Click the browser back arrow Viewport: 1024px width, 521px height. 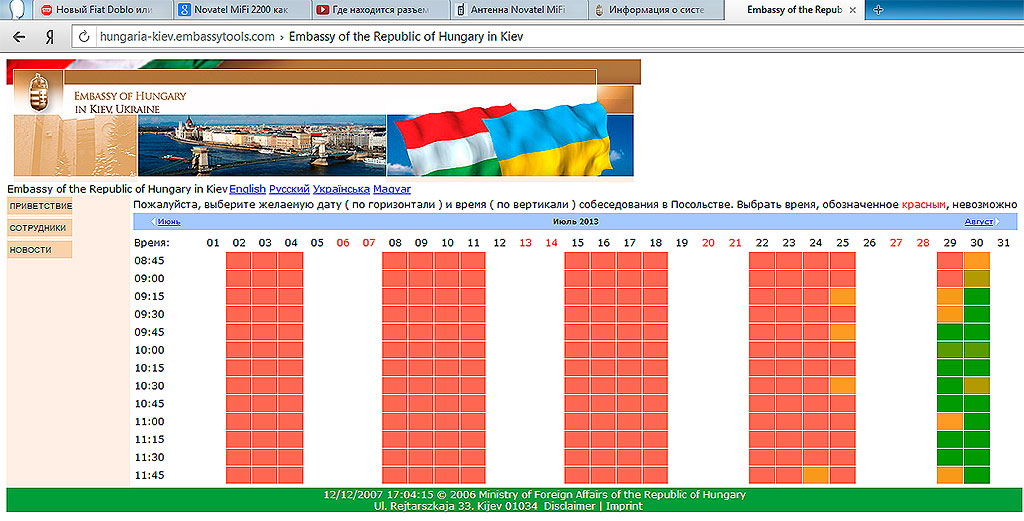pos(19,37)
